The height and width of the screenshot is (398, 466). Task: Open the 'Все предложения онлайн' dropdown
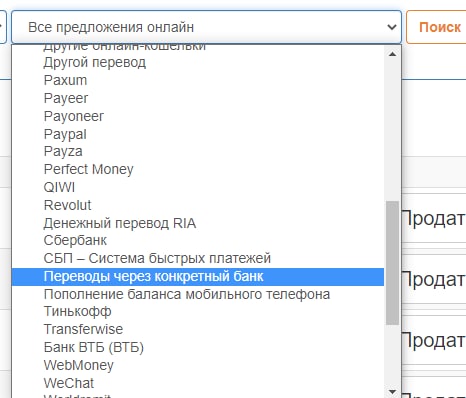point(206,27)
